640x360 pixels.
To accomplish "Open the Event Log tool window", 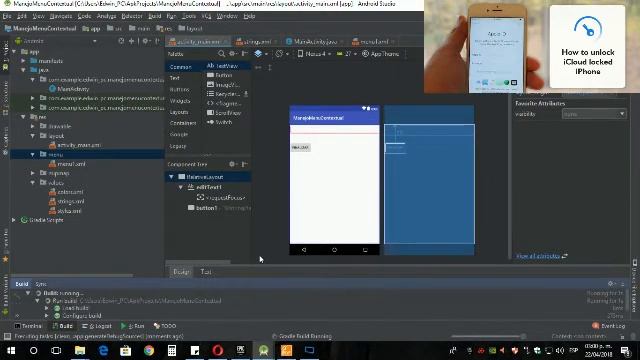I will coord(608,326).
